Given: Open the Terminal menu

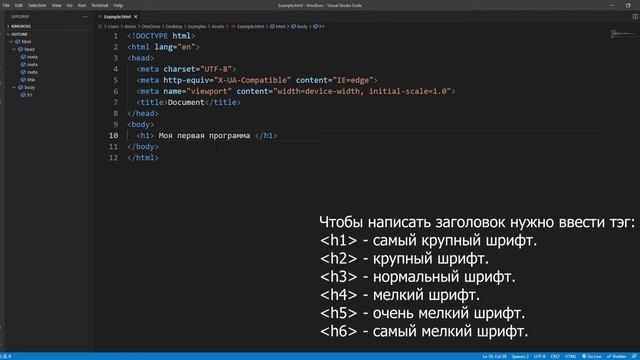Looking at the screenshot, I should coord(100,5).
